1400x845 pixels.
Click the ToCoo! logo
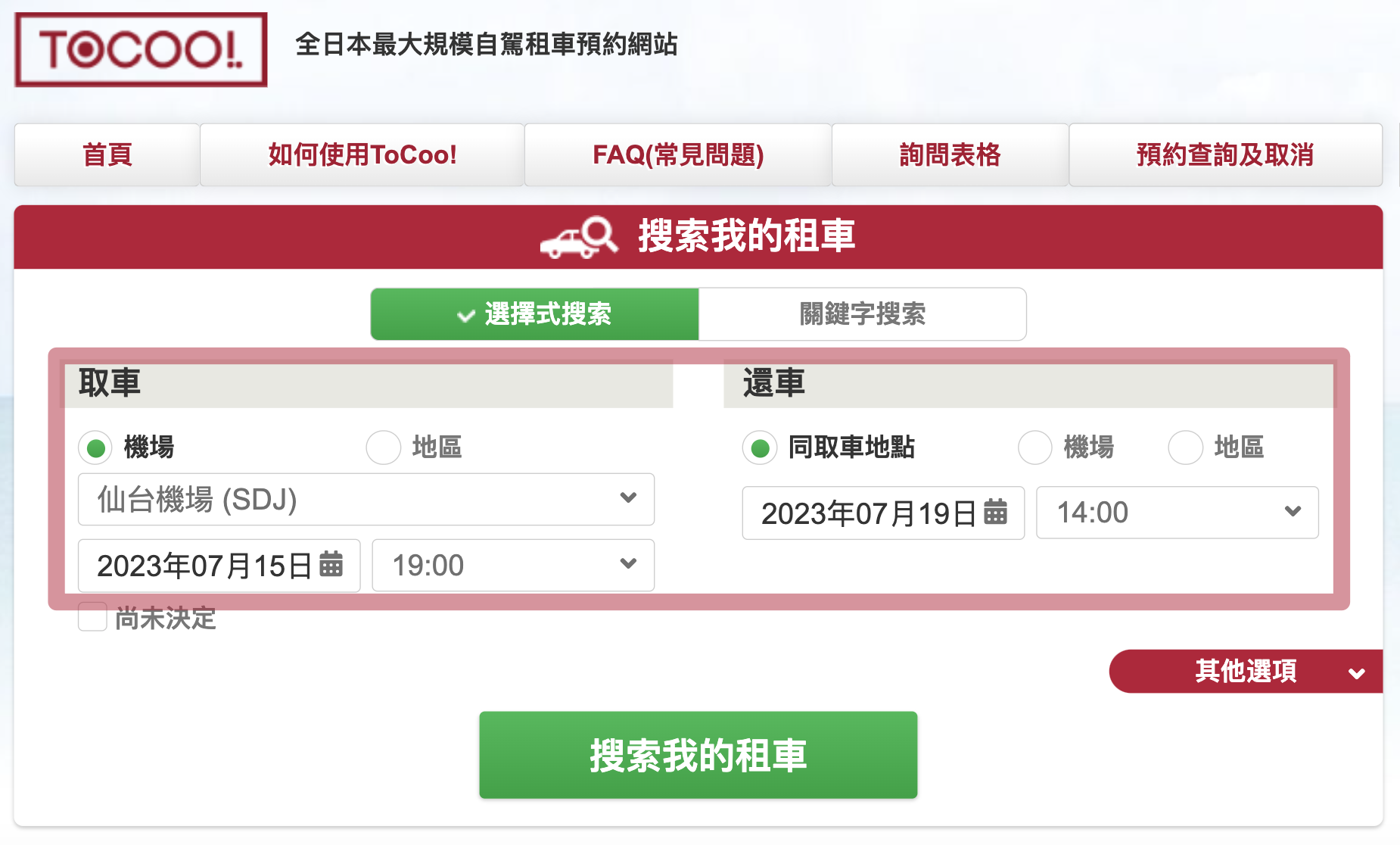(x=141, y=50)
